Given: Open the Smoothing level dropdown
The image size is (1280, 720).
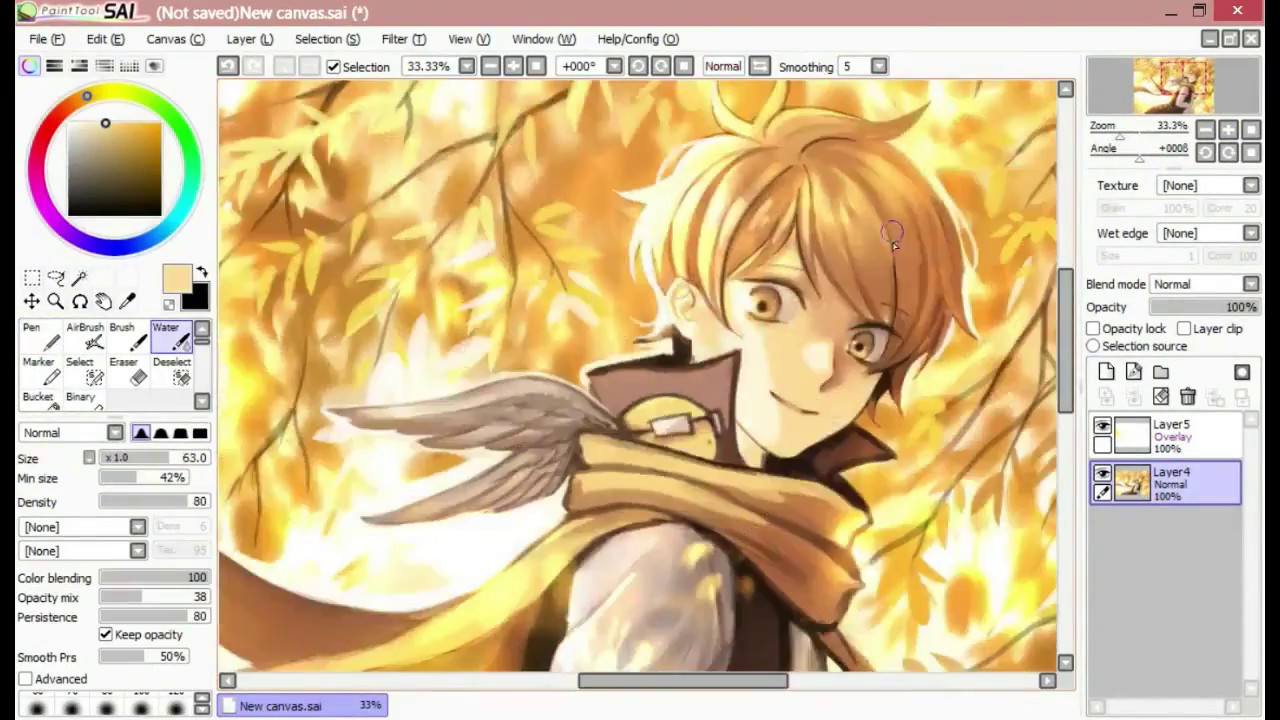Looking at the screenshot, I should pyautogui.click(x=878, y=66).
